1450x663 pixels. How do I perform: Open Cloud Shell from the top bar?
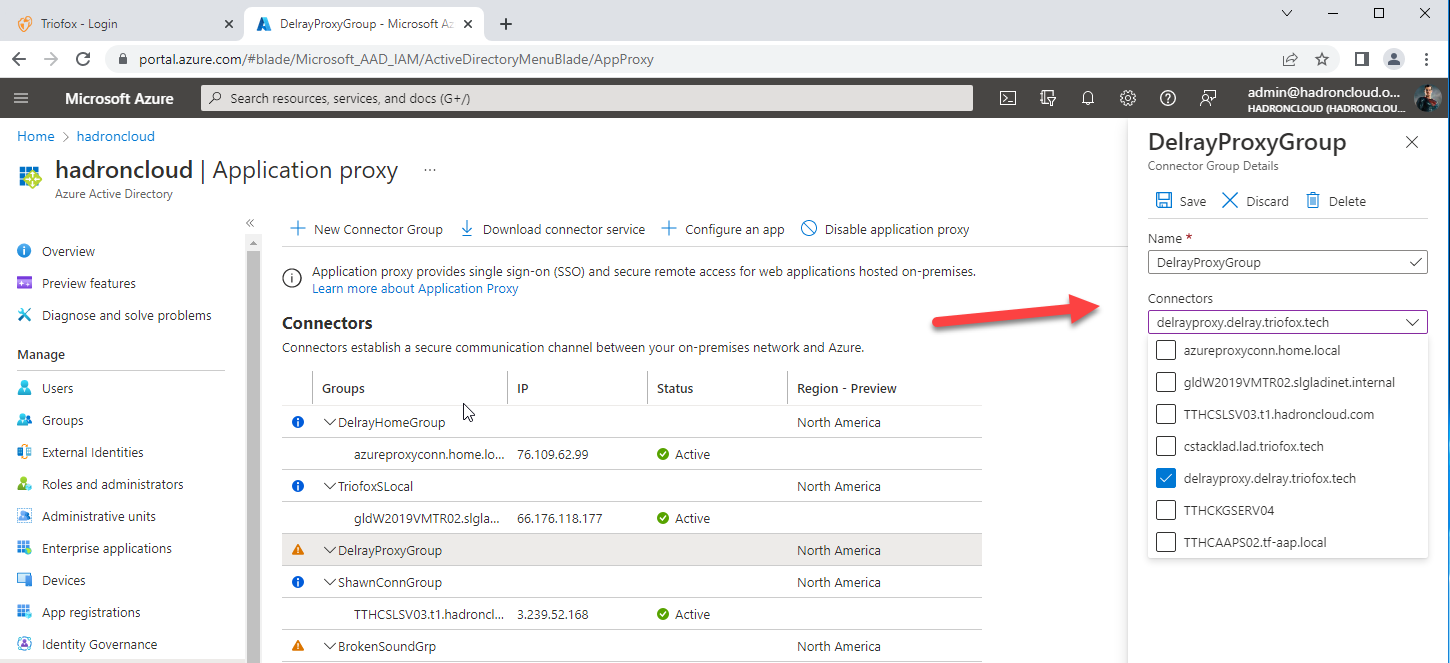(x=1009, y=98)
